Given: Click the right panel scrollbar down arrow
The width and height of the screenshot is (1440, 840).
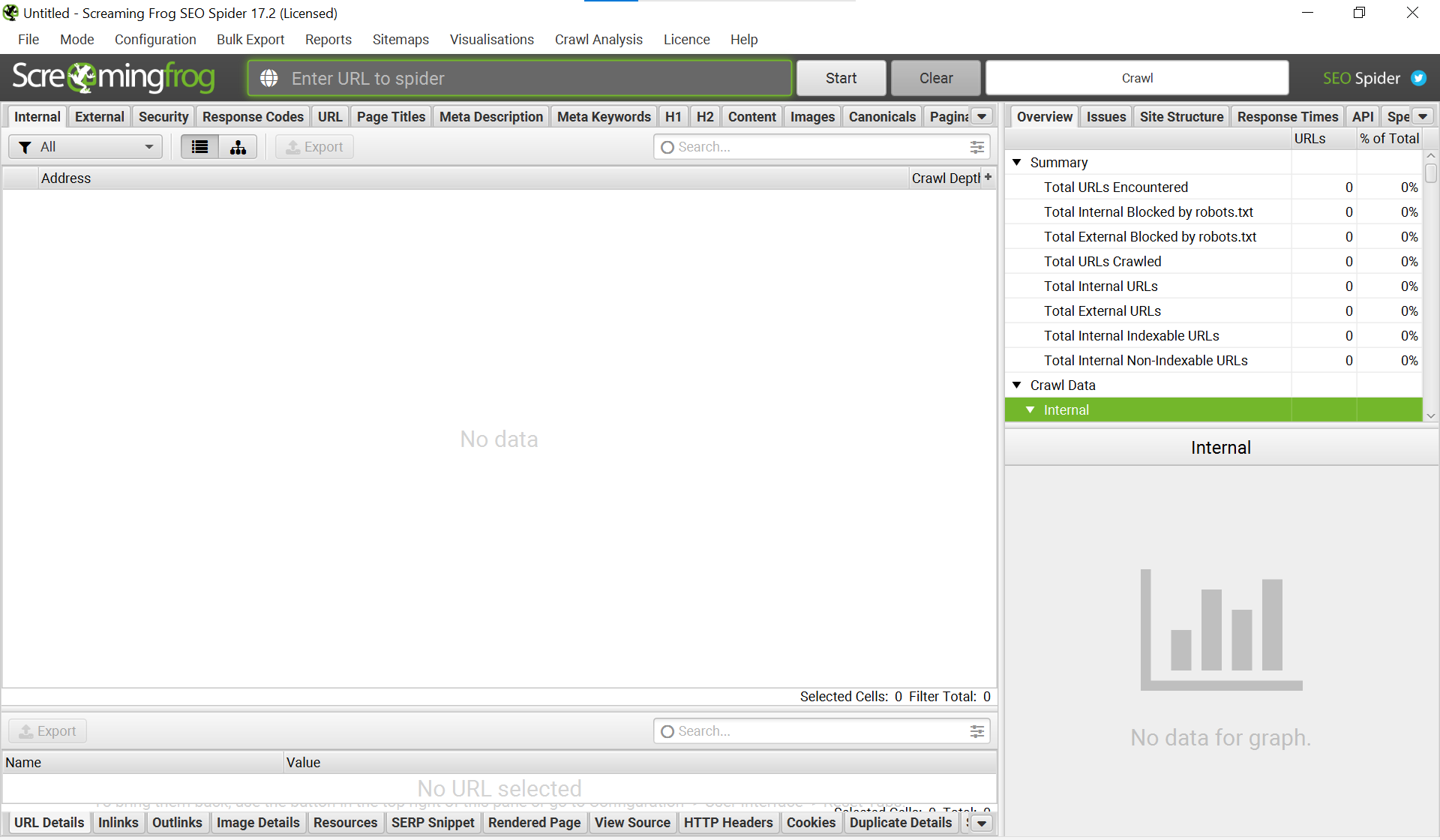Looking at the screenshot, I should pyautogui.click(x=1430, y=415).
